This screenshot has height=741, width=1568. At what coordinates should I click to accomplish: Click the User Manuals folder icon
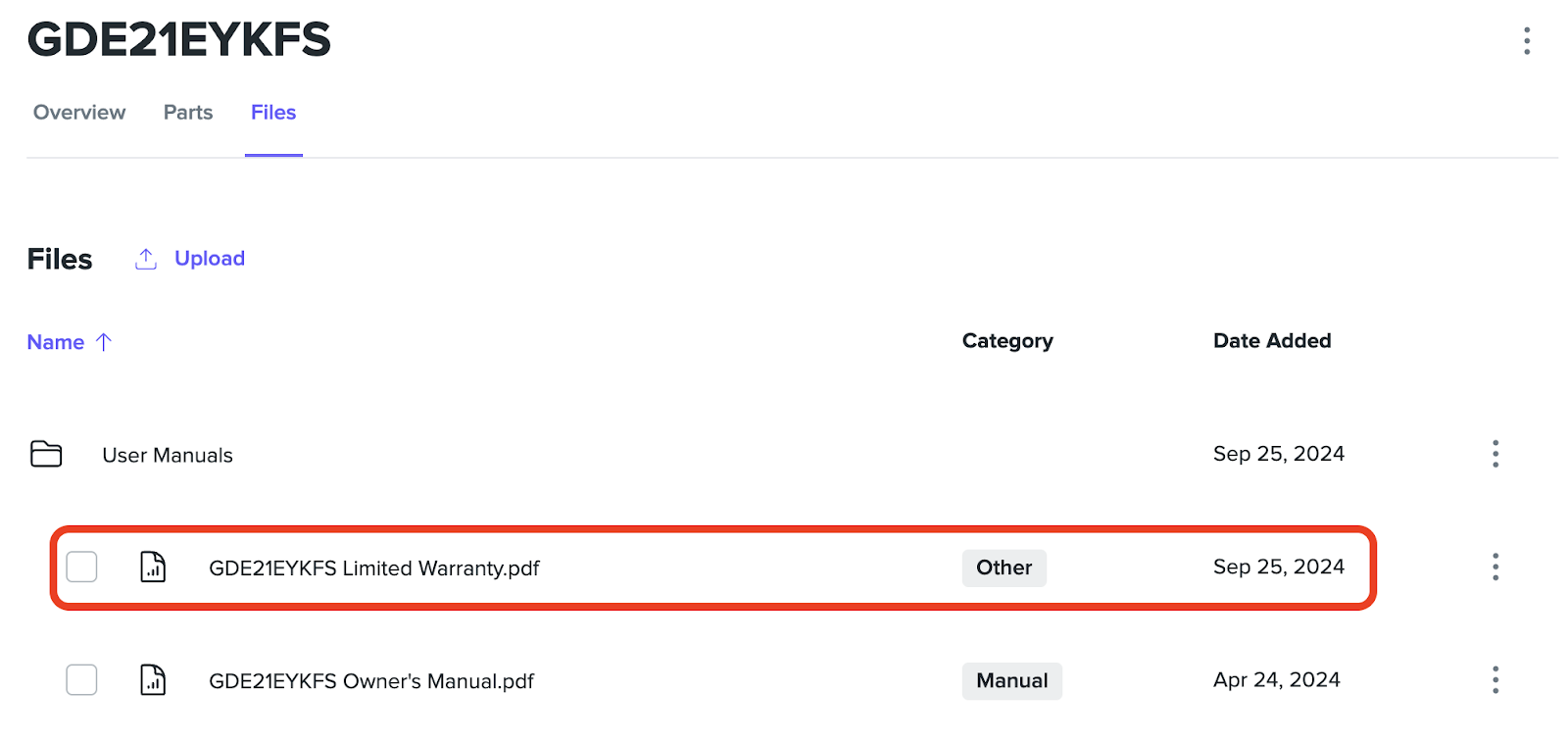pos(46,454)
